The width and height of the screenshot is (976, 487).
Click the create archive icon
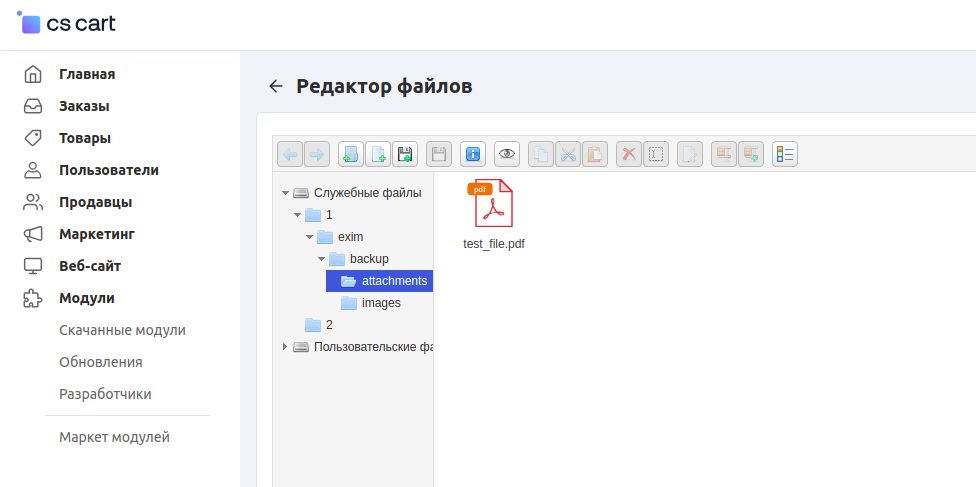click(751, 154)
